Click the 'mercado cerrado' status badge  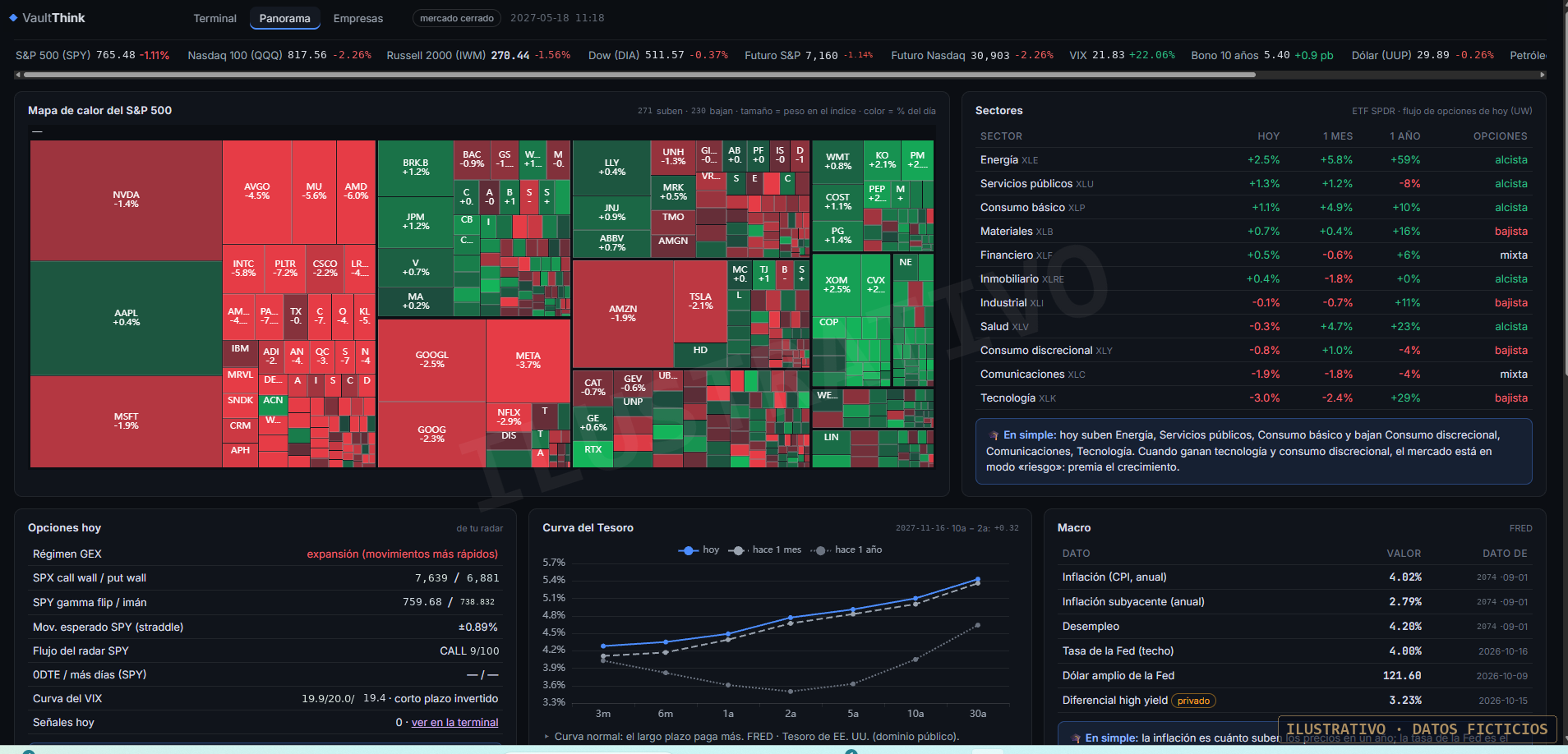click(x=457, y=18)
